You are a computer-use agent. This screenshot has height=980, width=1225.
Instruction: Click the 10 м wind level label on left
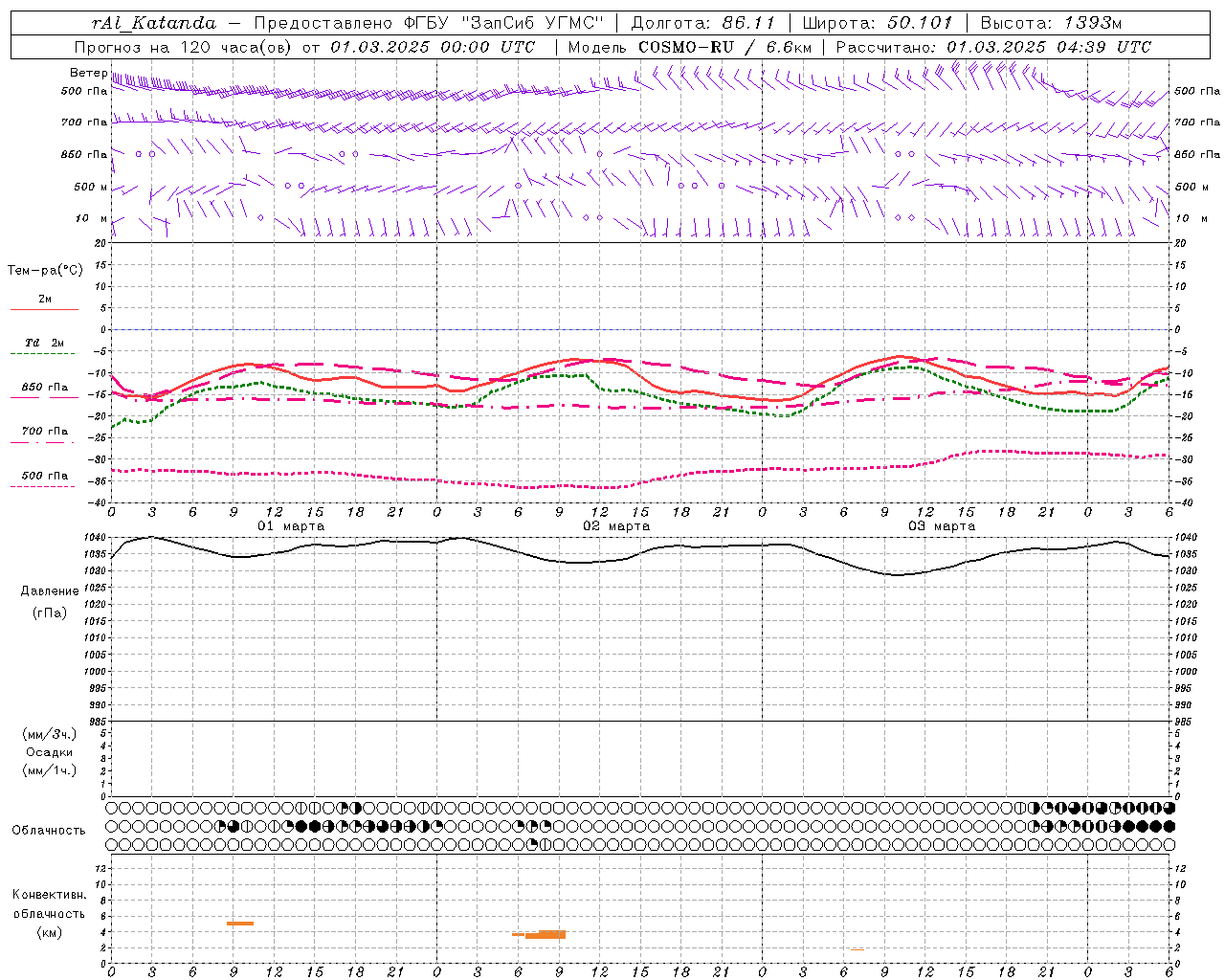tap(92, 219)
